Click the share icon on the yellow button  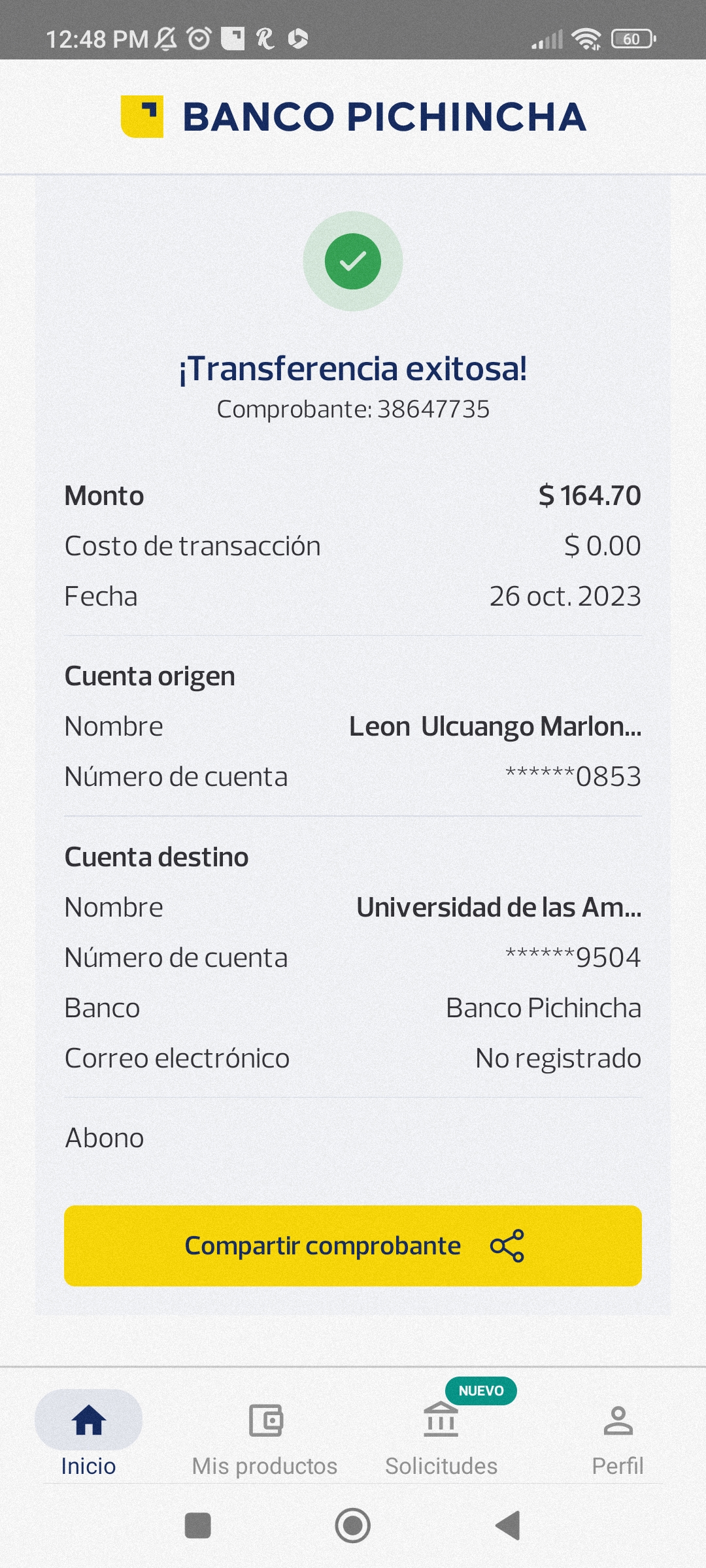tap(507, 1246)
